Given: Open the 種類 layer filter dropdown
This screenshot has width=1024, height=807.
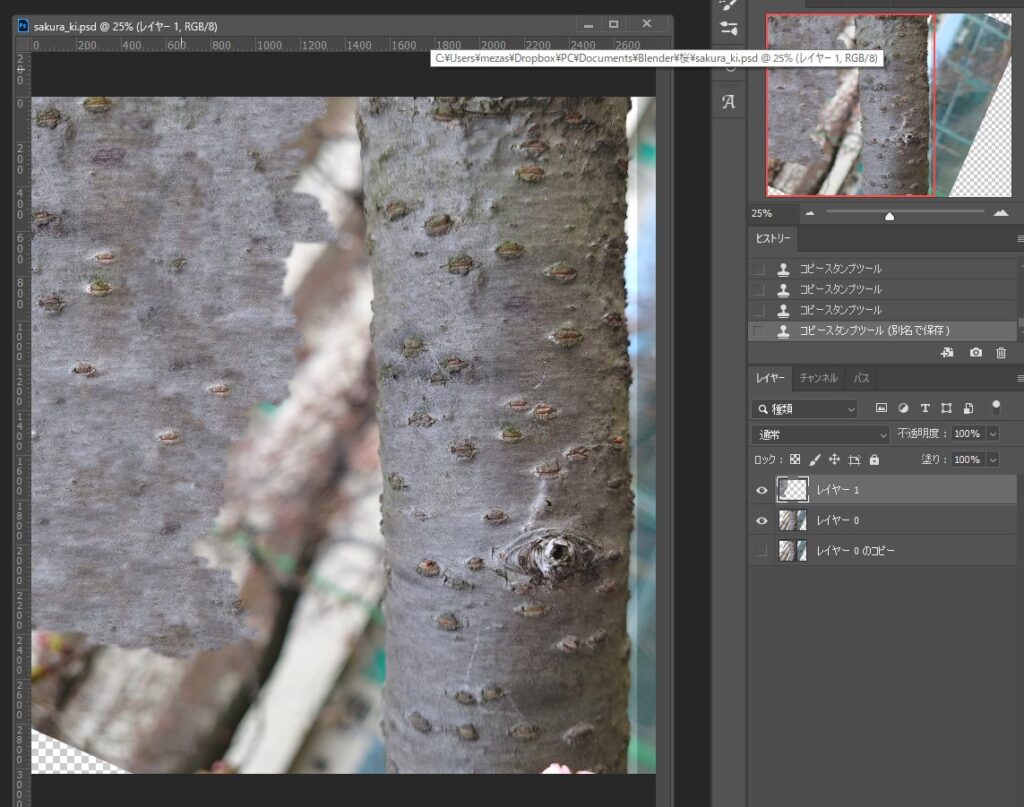Looking at the screenshot, I should [x=805, y=408].
